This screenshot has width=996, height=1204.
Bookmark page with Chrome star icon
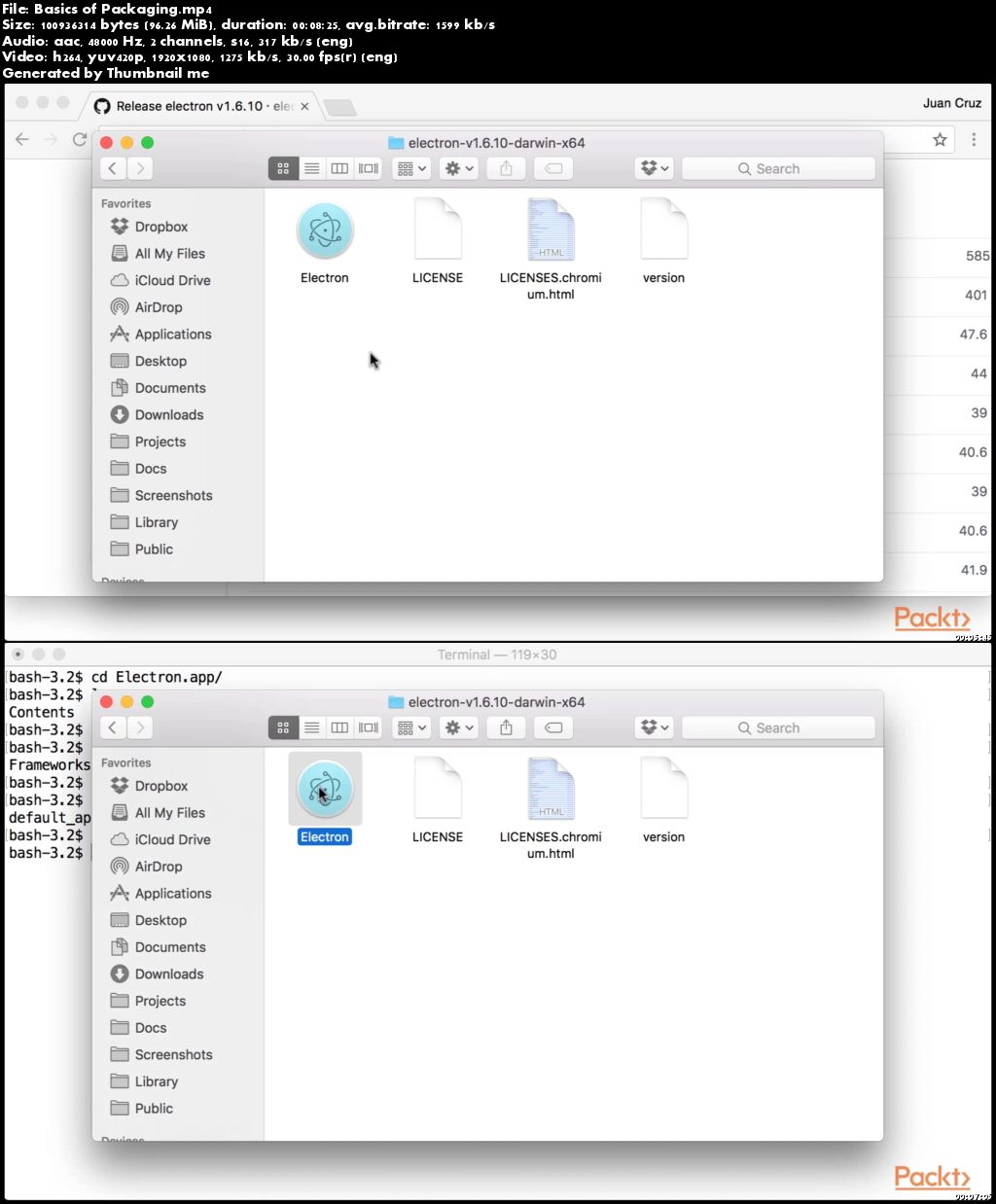940,140
